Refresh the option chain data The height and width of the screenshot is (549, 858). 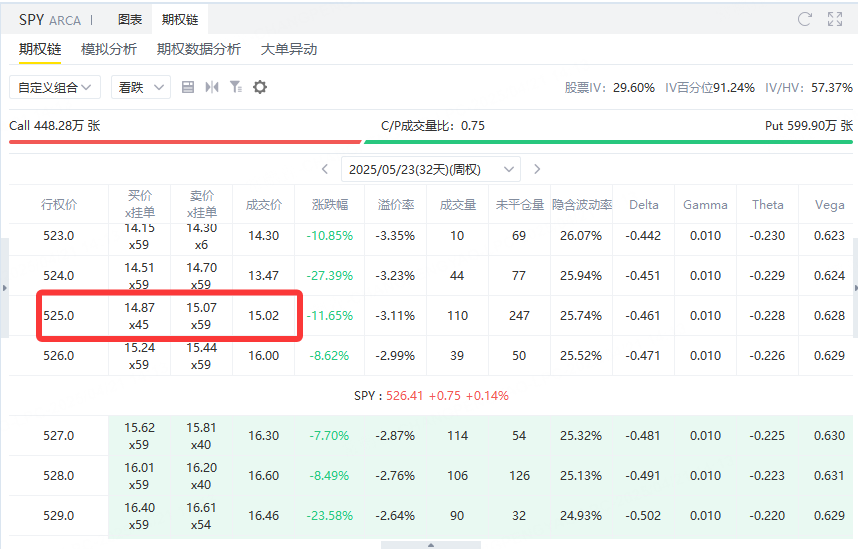pyautogui.click(x=804, y=19)
